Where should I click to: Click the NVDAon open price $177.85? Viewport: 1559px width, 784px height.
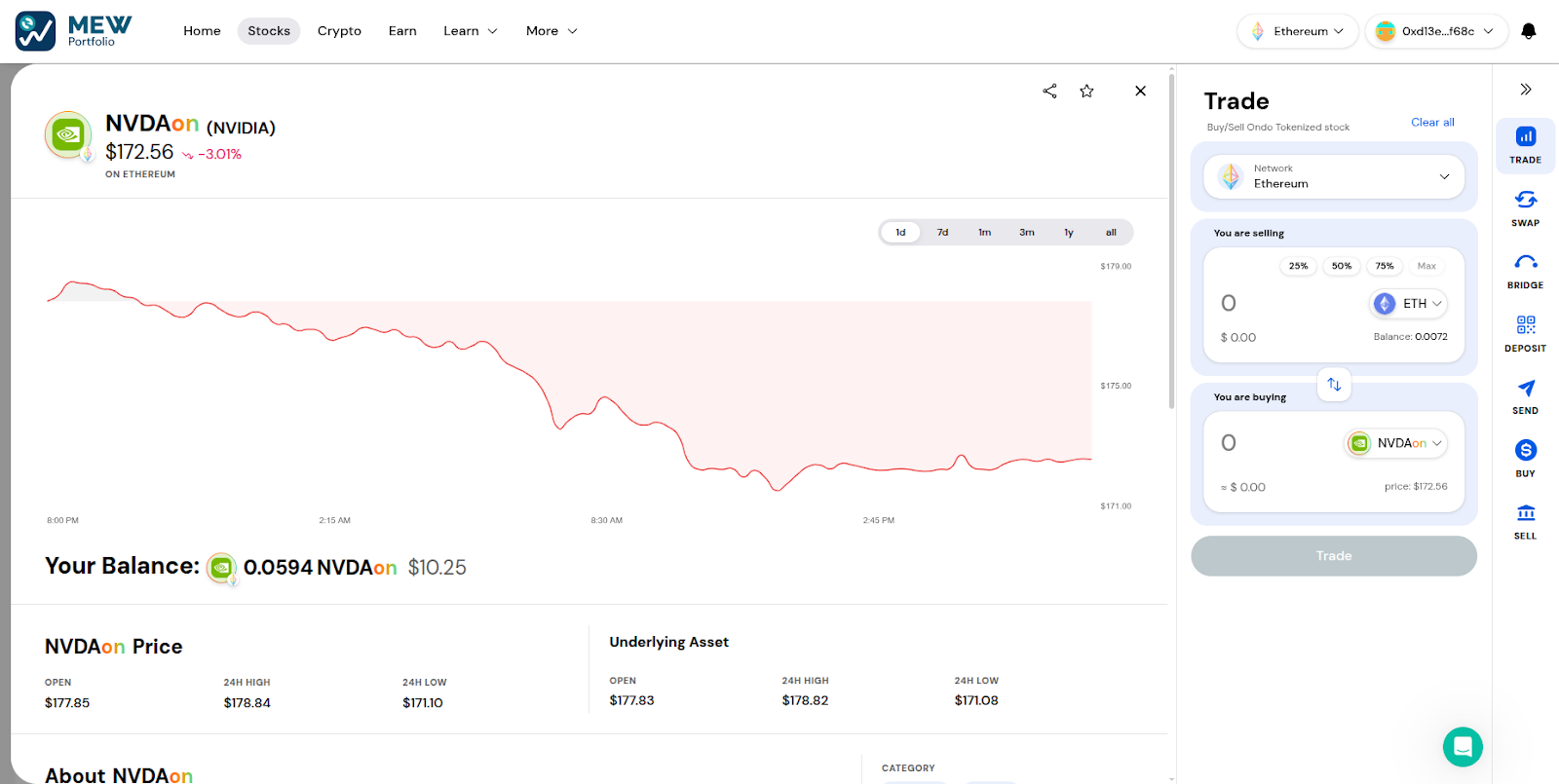(x=67, y=703)
